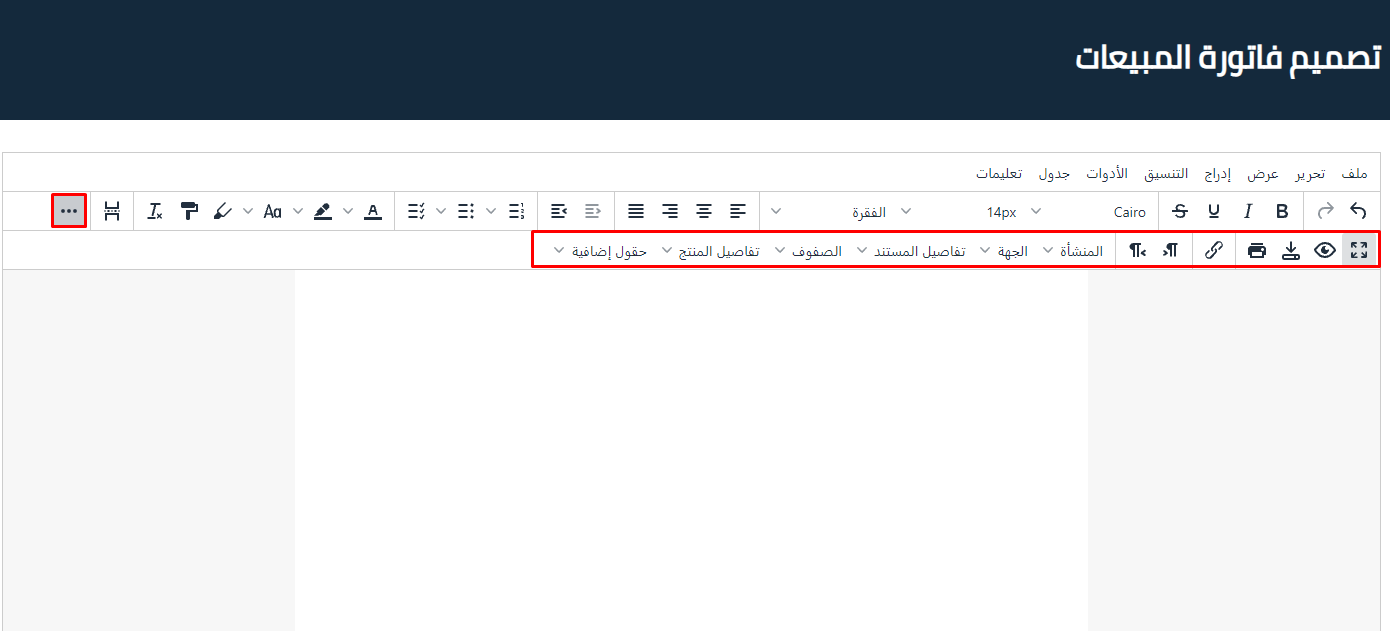The width and height of the screenshot is (1390, 631).
Task: Click the three-dots more options button
Action: click(x=69, y=211)
